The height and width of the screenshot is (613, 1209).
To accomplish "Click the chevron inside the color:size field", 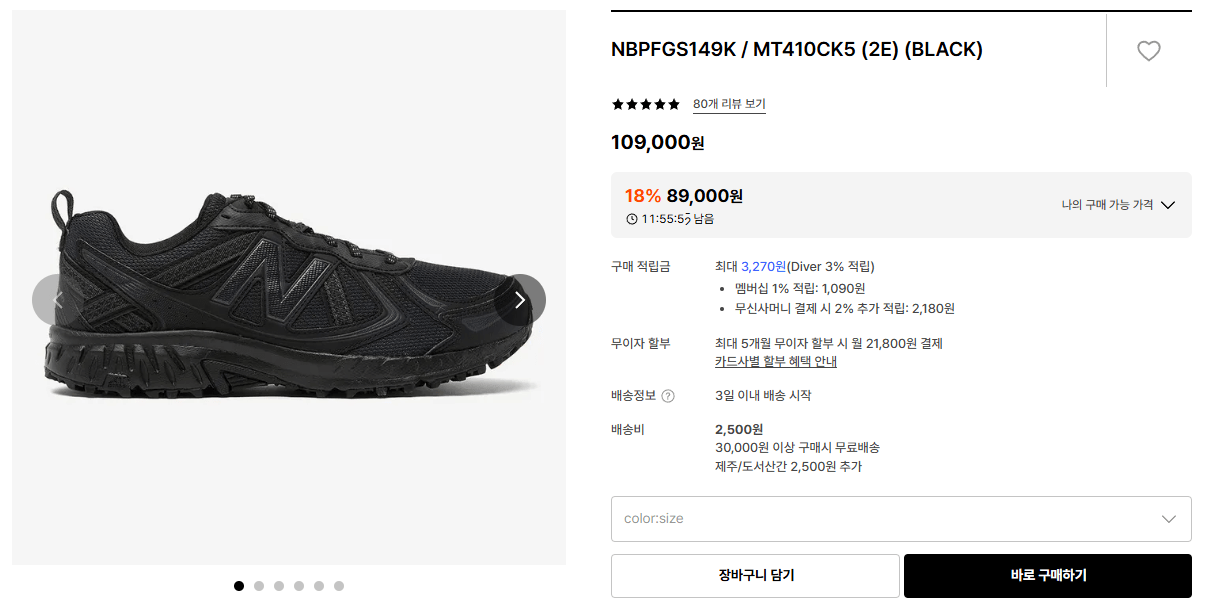I will tap(1167, 518).
